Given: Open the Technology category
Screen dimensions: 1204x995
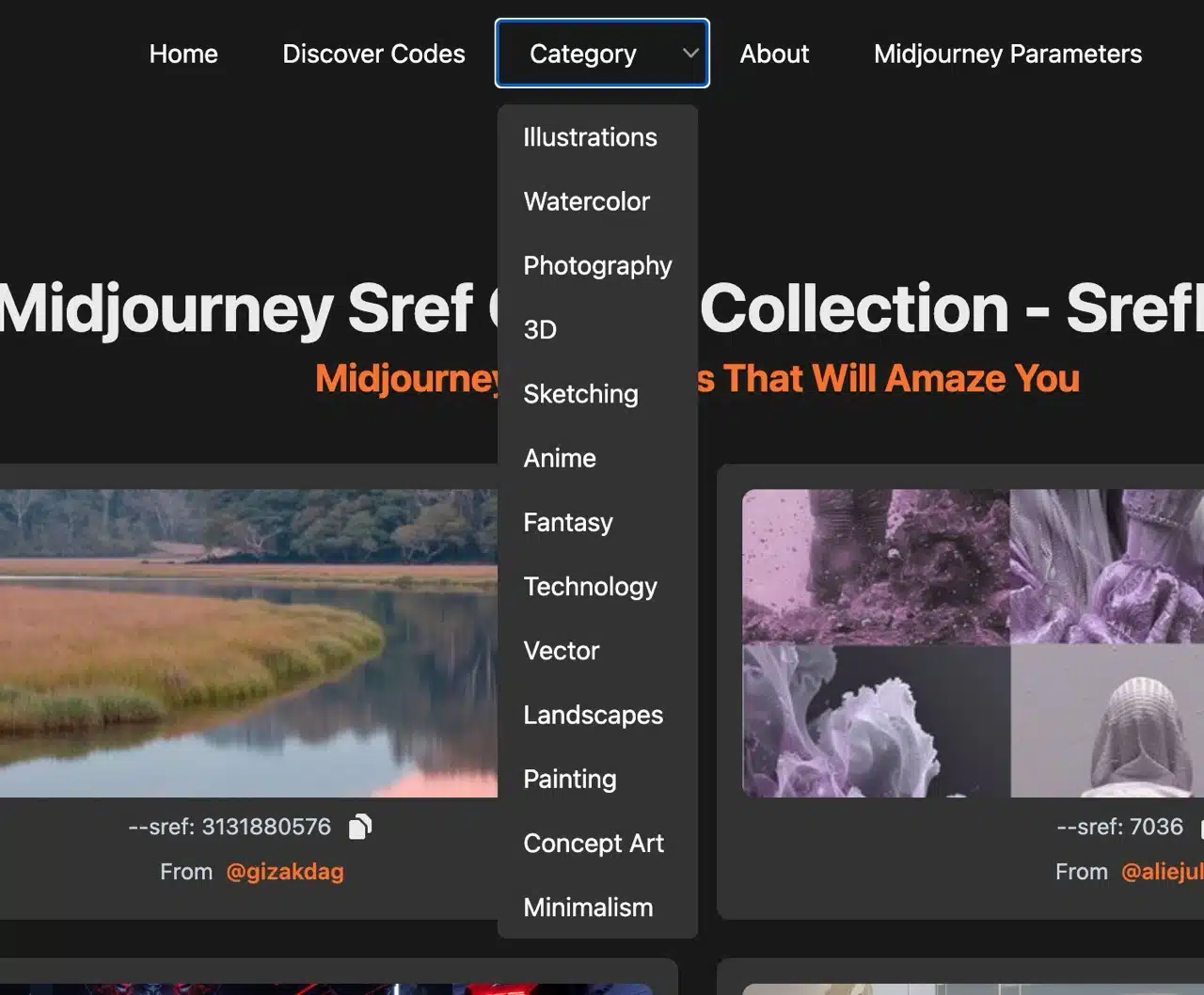Looking at the screenshot, I should click(x=590, y=587).
